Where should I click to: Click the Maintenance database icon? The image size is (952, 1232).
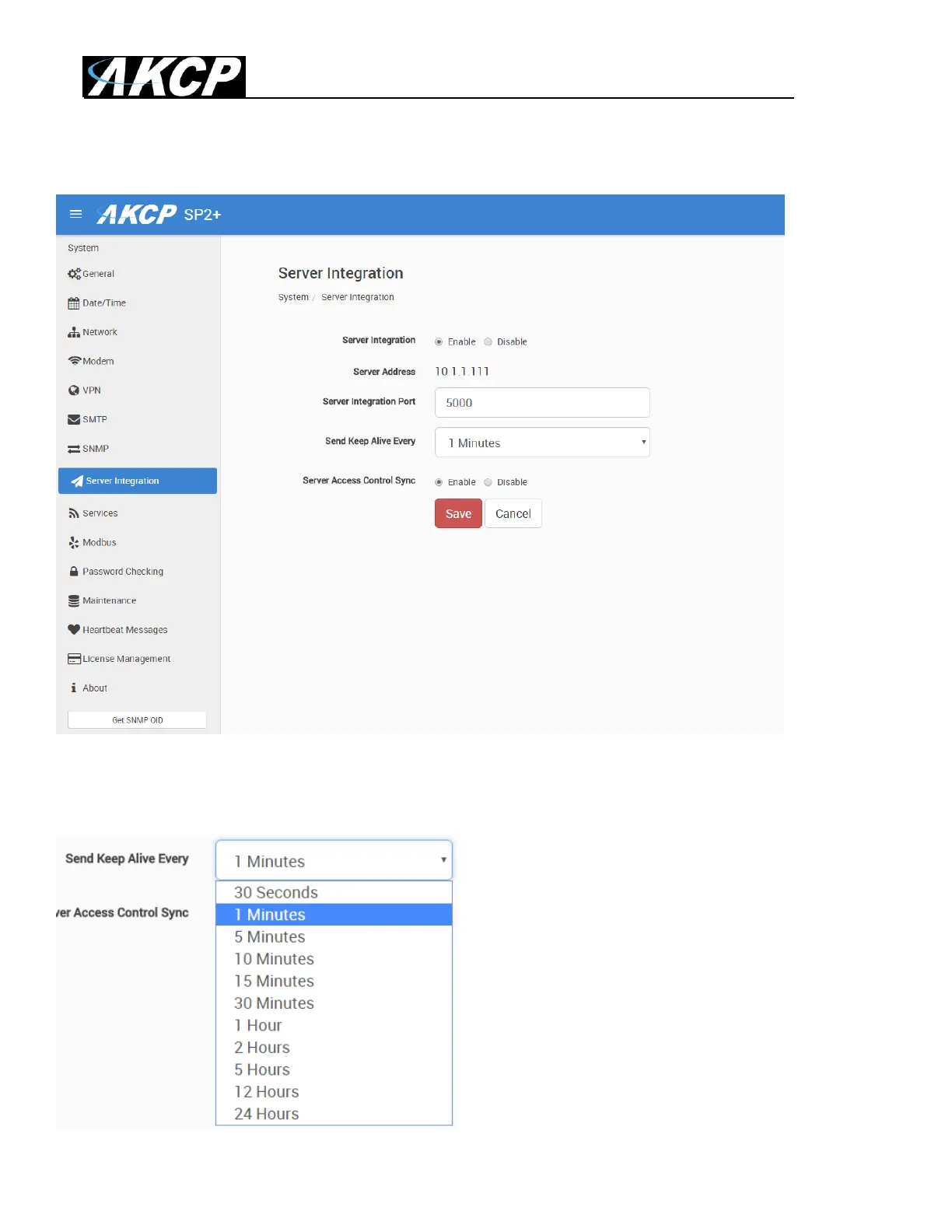point(74,600)
